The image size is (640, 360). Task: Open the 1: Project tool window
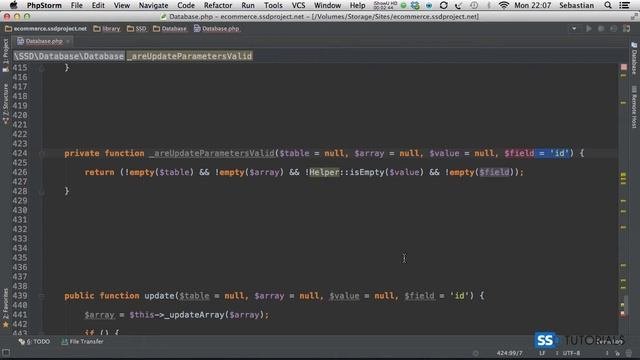5,55
